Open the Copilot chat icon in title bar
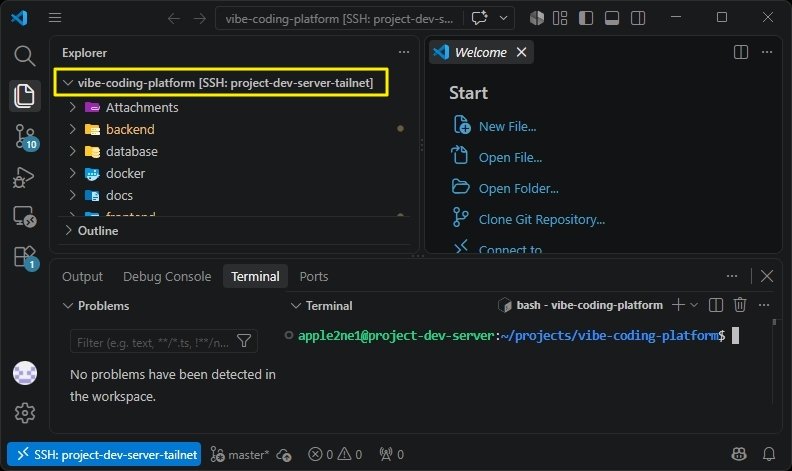This screenshot has height=471, width=792. 479,18
